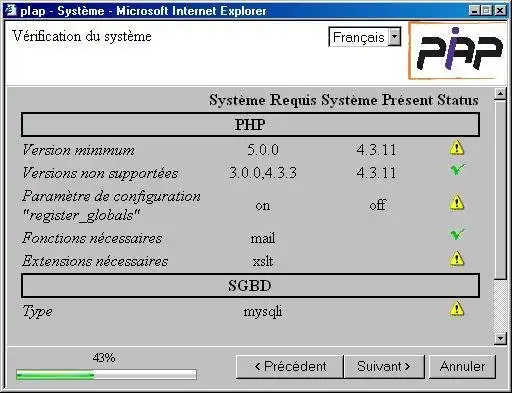Viewport: 512px width, 393px height.
Task: Click the 'Extensions nécessaires' label
Action: 95,261
